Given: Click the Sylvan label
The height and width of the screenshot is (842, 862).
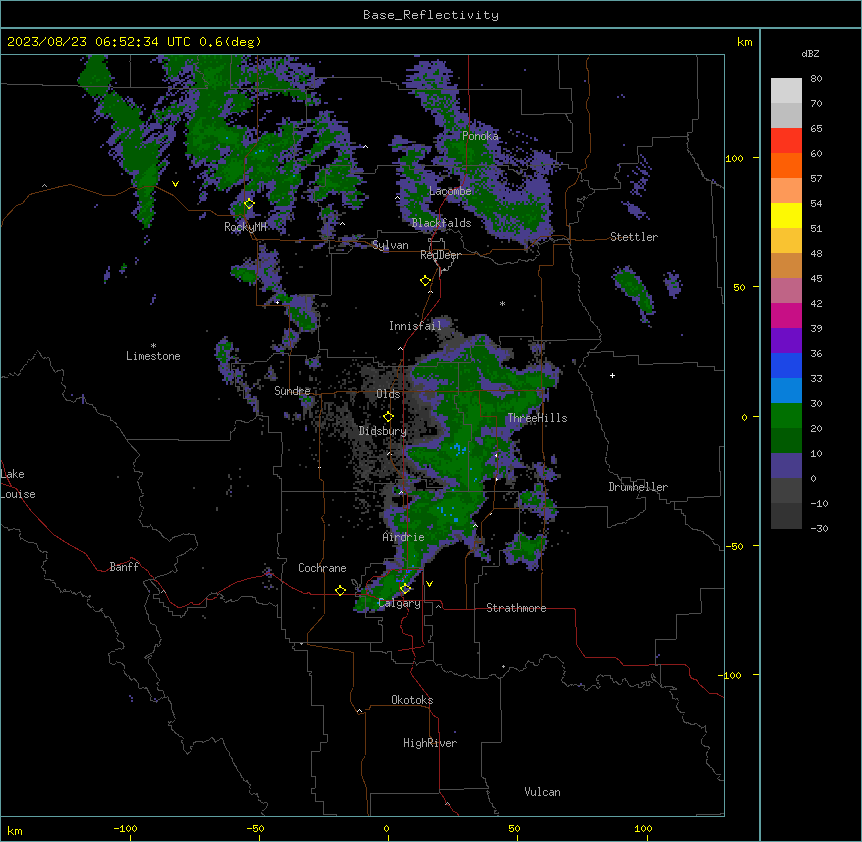Looking at the screenshot, I should point(390,245).
